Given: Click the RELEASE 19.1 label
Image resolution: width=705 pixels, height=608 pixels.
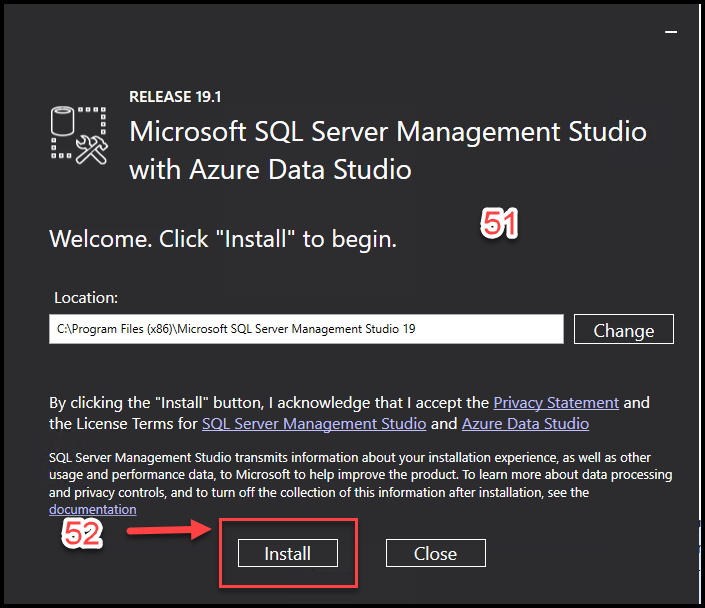Looking at the screenshot, I should [175, 97].
